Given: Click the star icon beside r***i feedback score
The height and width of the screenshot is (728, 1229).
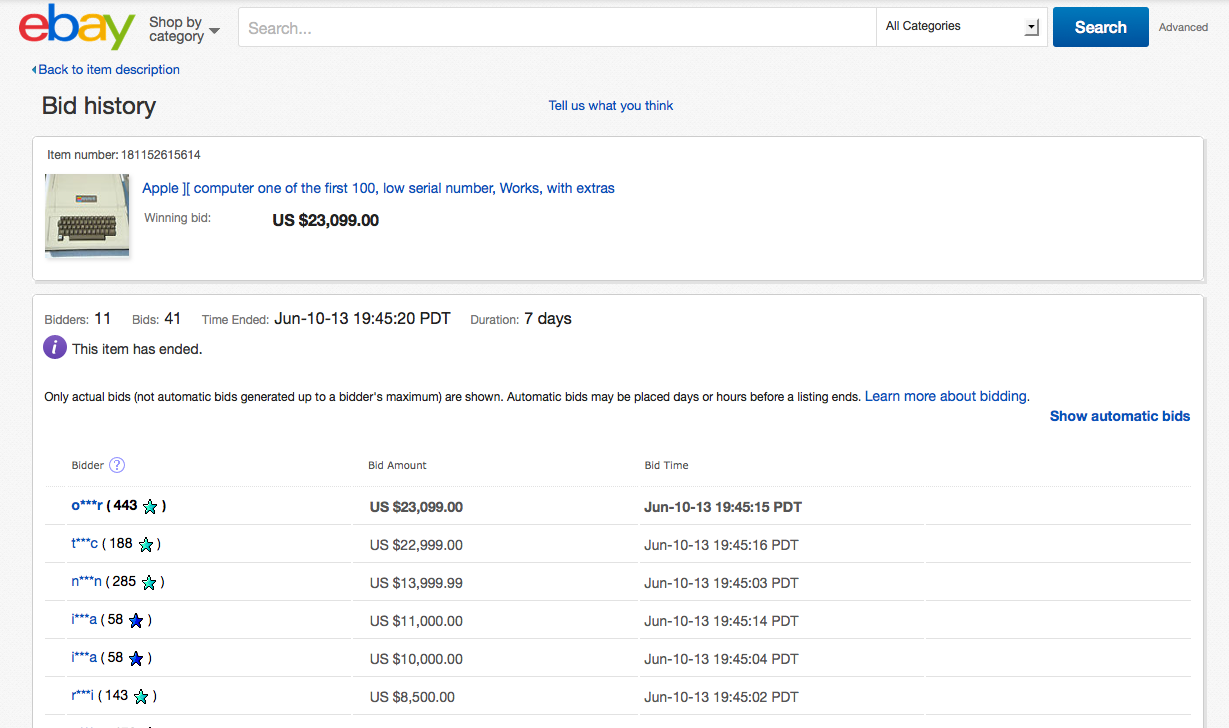Looking at the screenshot, I should pyautogui.click(x=141, y=697).
